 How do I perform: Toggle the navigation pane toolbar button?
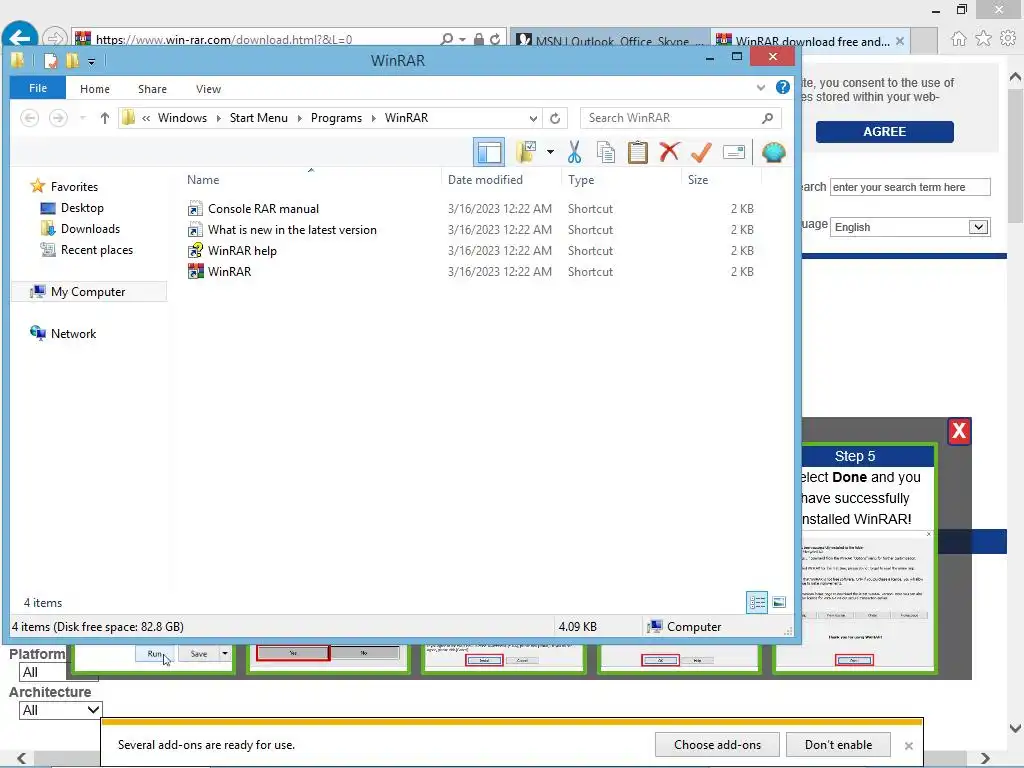pos(488,153)
